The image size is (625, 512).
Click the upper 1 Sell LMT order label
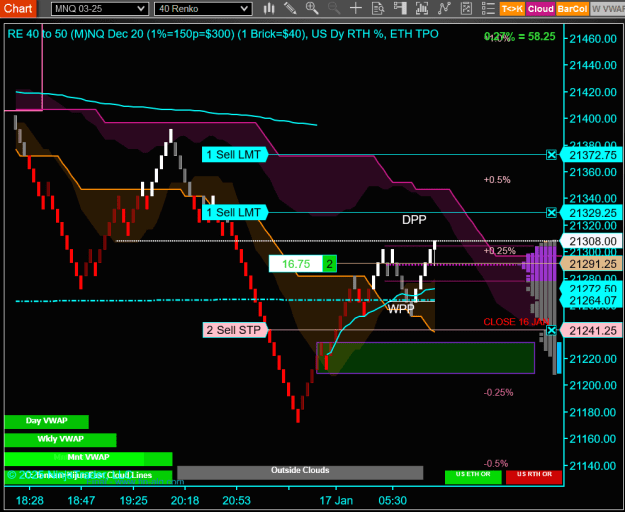(234, 155)
